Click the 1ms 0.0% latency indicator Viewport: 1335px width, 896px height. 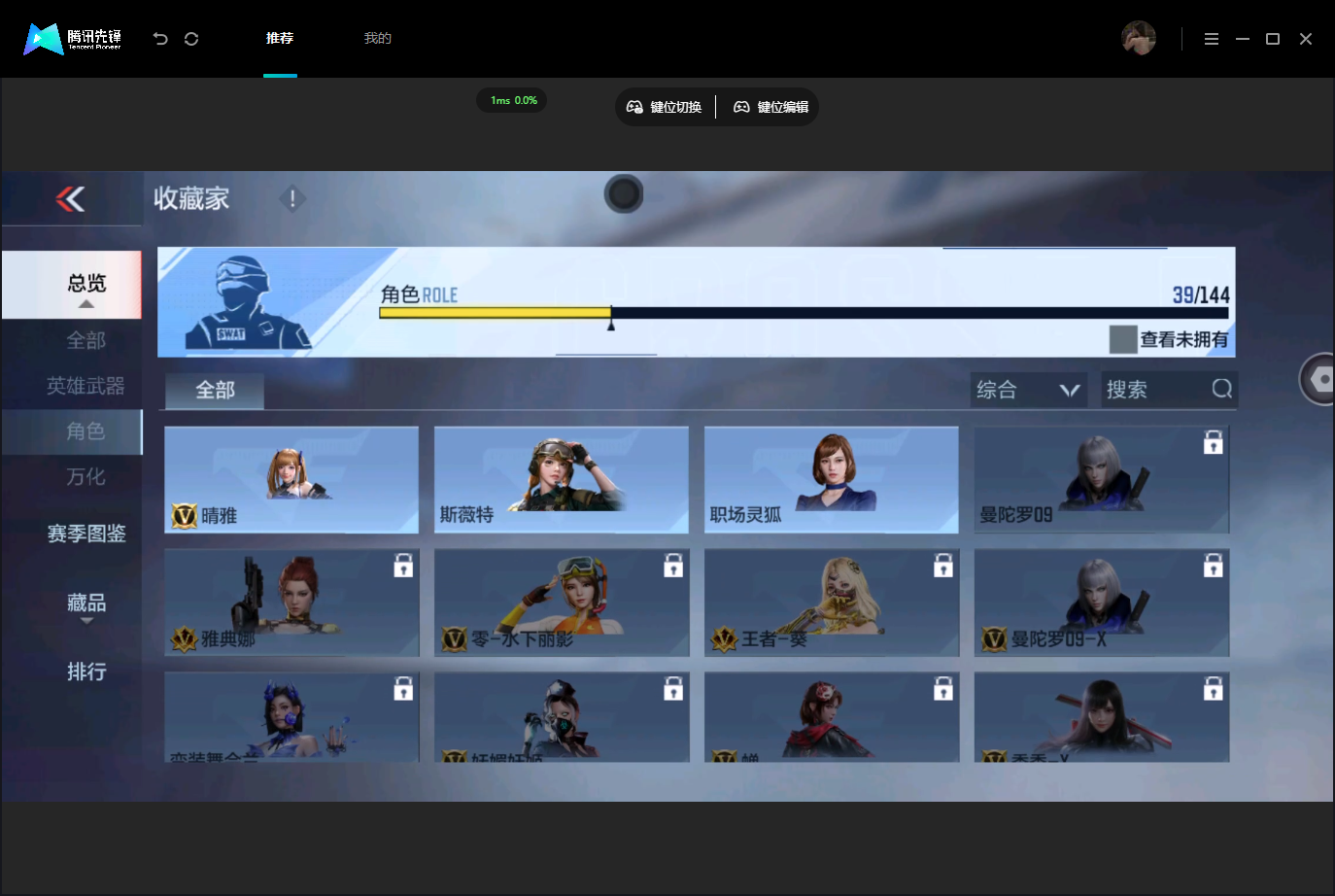(512, 100)
